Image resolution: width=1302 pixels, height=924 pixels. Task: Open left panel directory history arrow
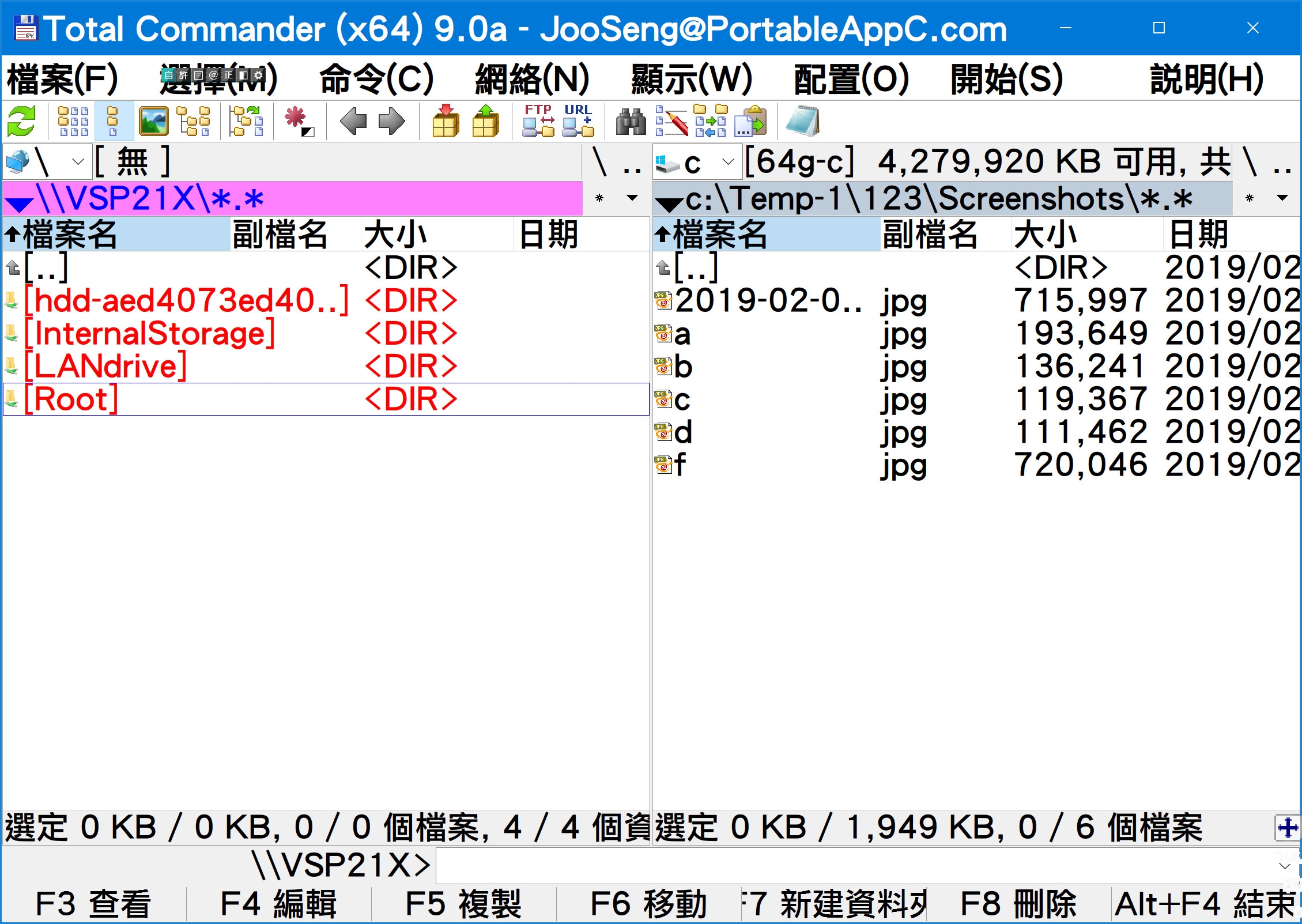coord(632,198)
